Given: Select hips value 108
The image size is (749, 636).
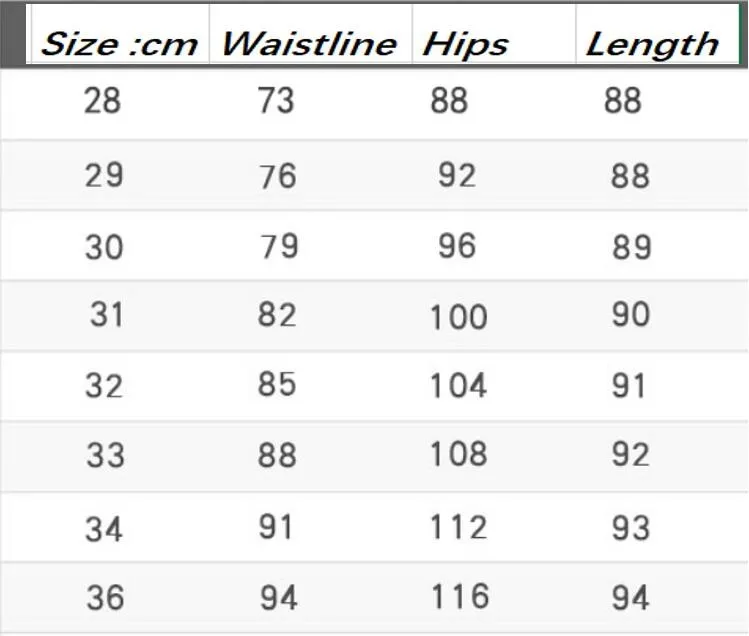Looking at the screenshot, I should pyautogui.click(x=459, y=454).
